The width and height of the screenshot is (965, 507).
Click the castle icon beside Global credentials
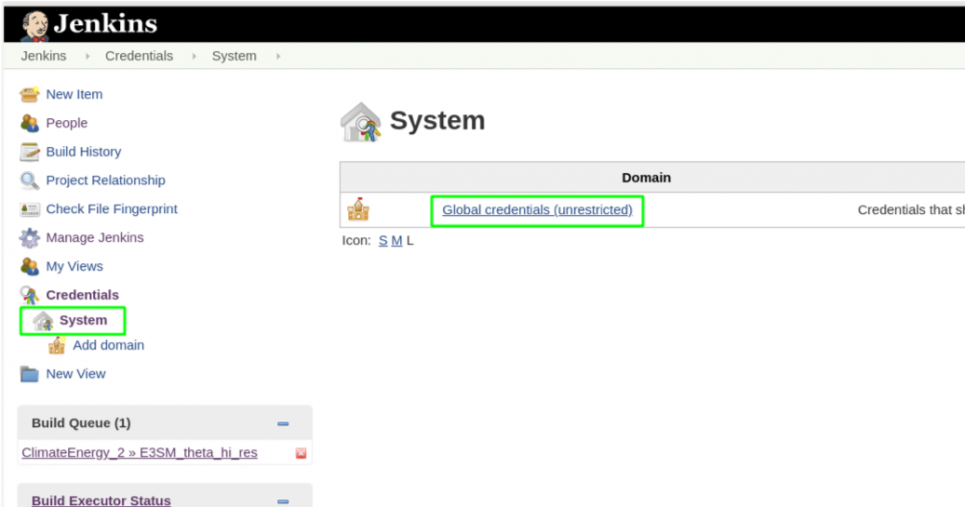(358, 210)
